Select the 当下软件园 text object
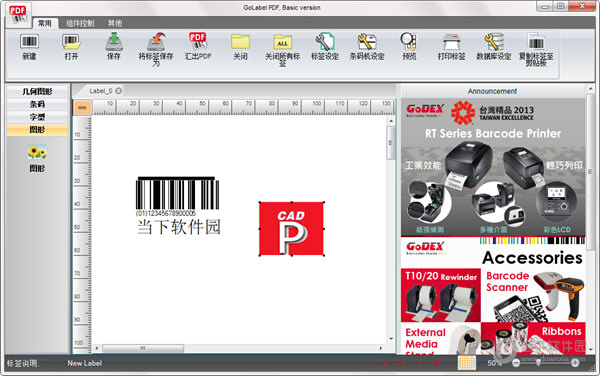The width and height of the screenshot is (600, 376). (179, 227)
